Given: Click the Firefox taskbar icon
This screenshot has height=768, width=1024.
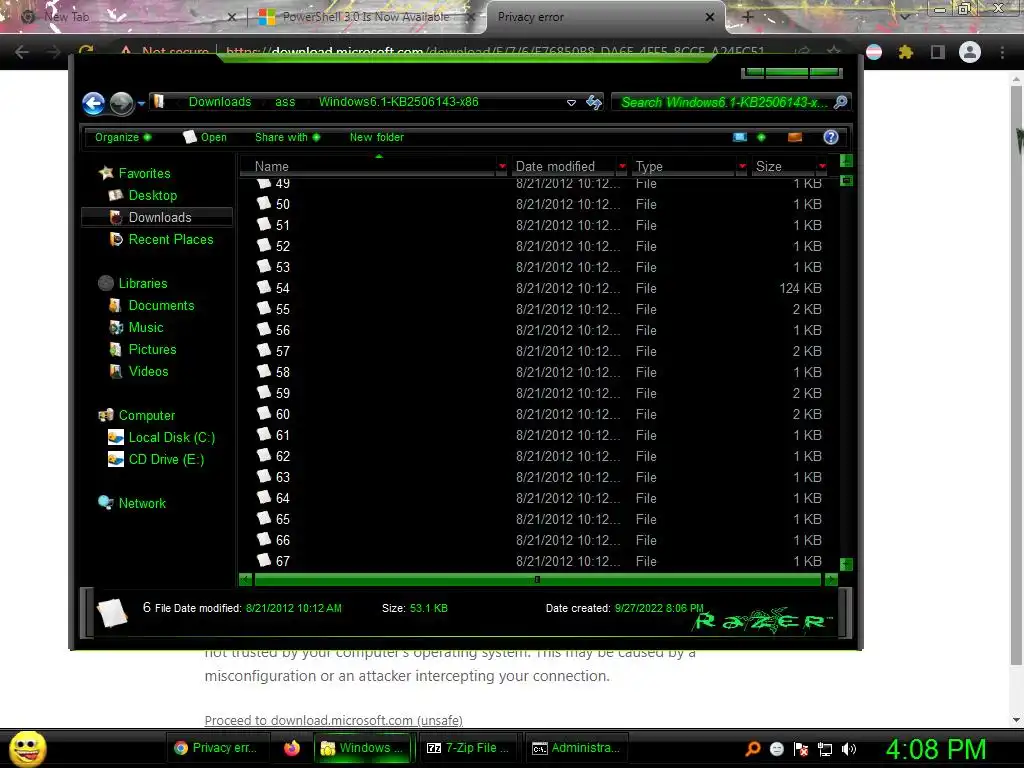Looking at the screenshot, I should coord(291,748).
